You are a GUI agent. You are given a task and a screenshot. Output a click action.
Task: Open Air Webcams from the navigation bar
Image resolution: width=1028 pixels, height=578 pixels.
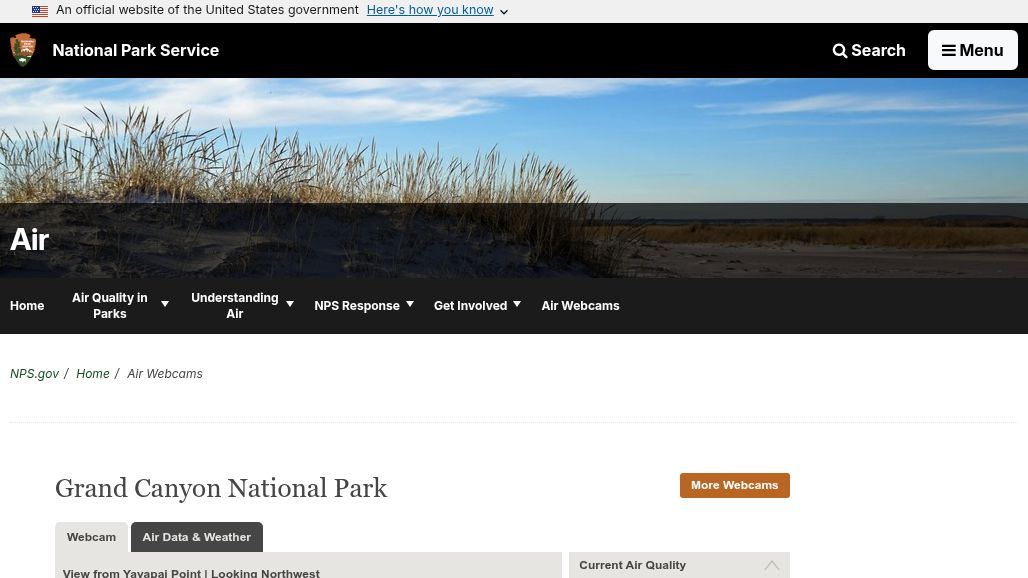coord(580,305)
